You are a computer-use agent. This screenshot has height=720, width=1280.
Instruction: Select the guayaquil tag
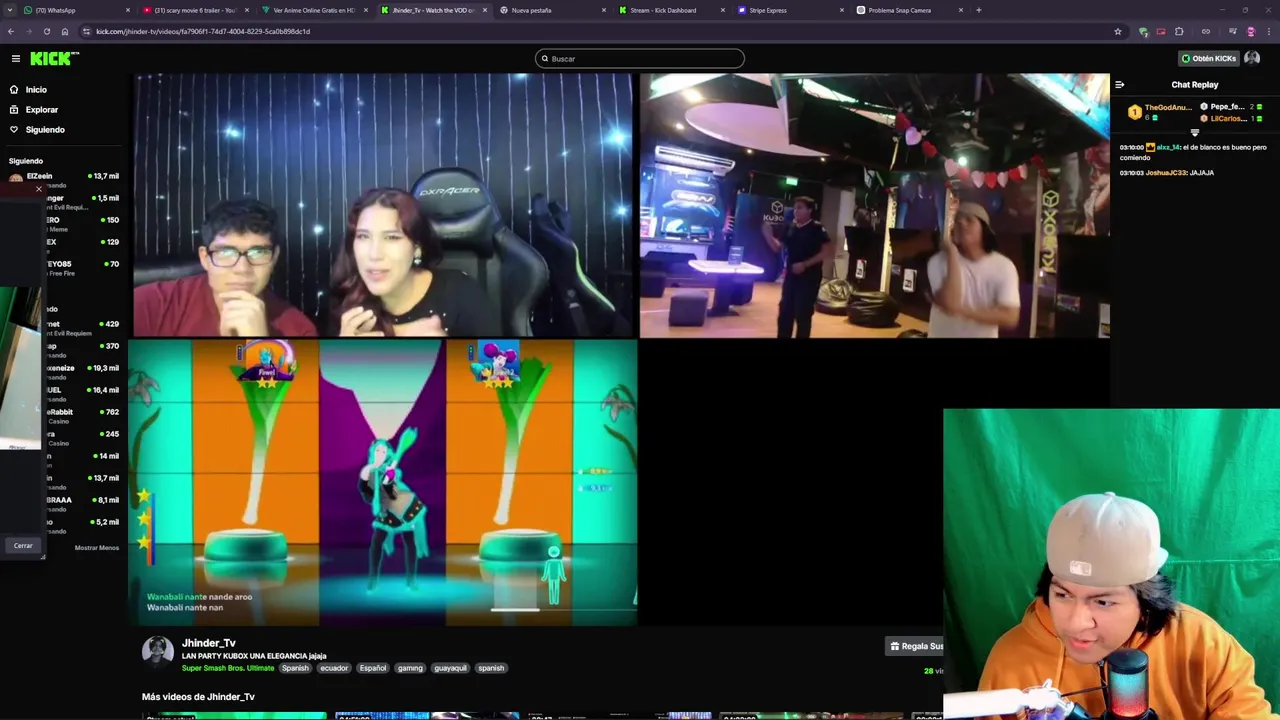pos(450,668)
